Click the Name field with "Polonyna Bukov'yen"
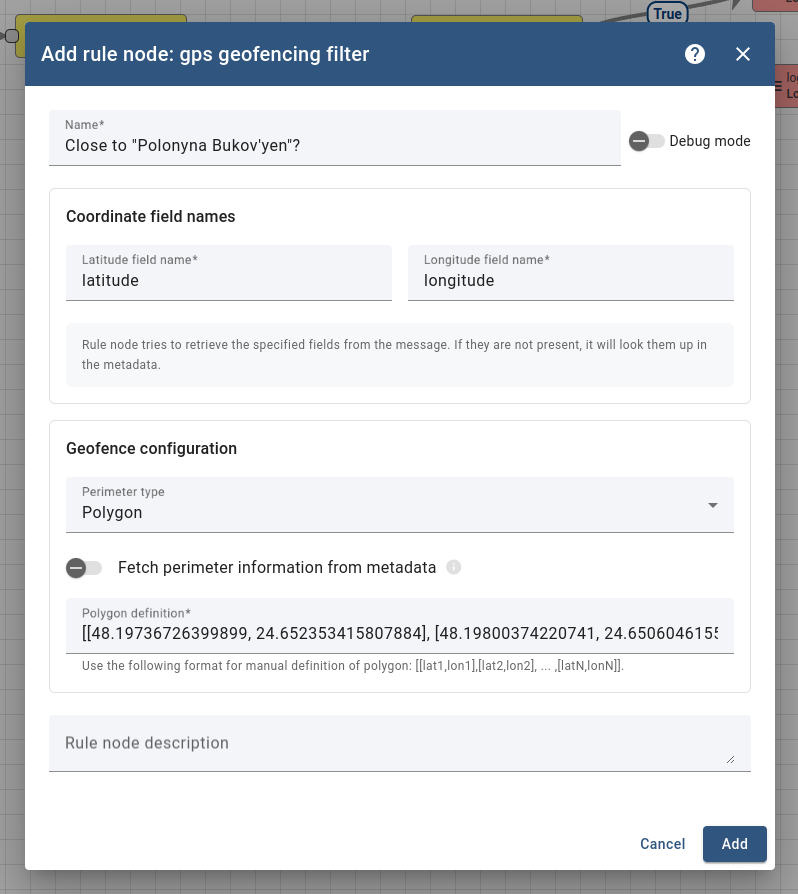The width and height of the screenshot is (798, 894). point(335,145)
